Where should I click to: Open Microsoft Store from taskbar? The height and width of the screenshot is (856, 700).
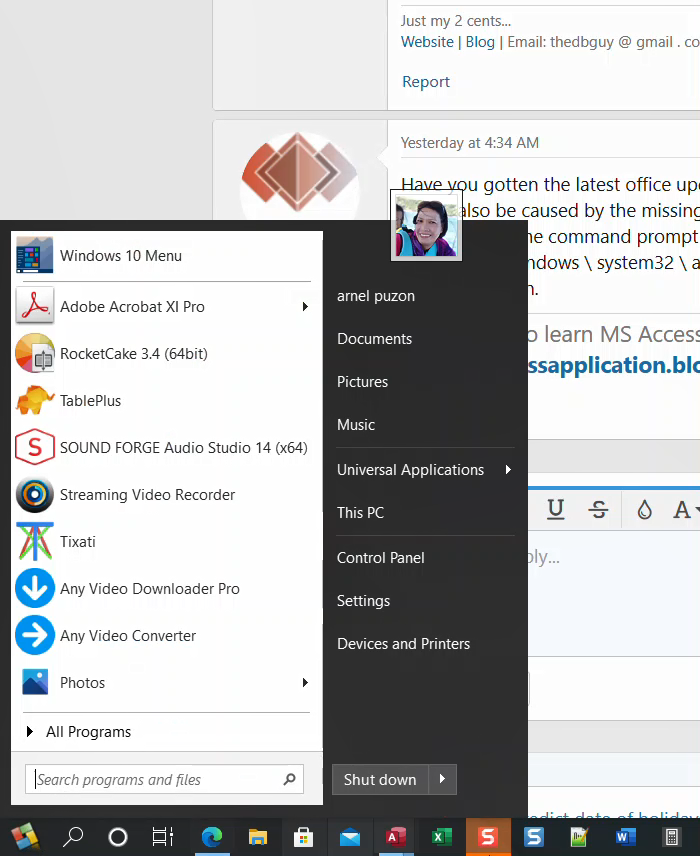pos(304,836)
